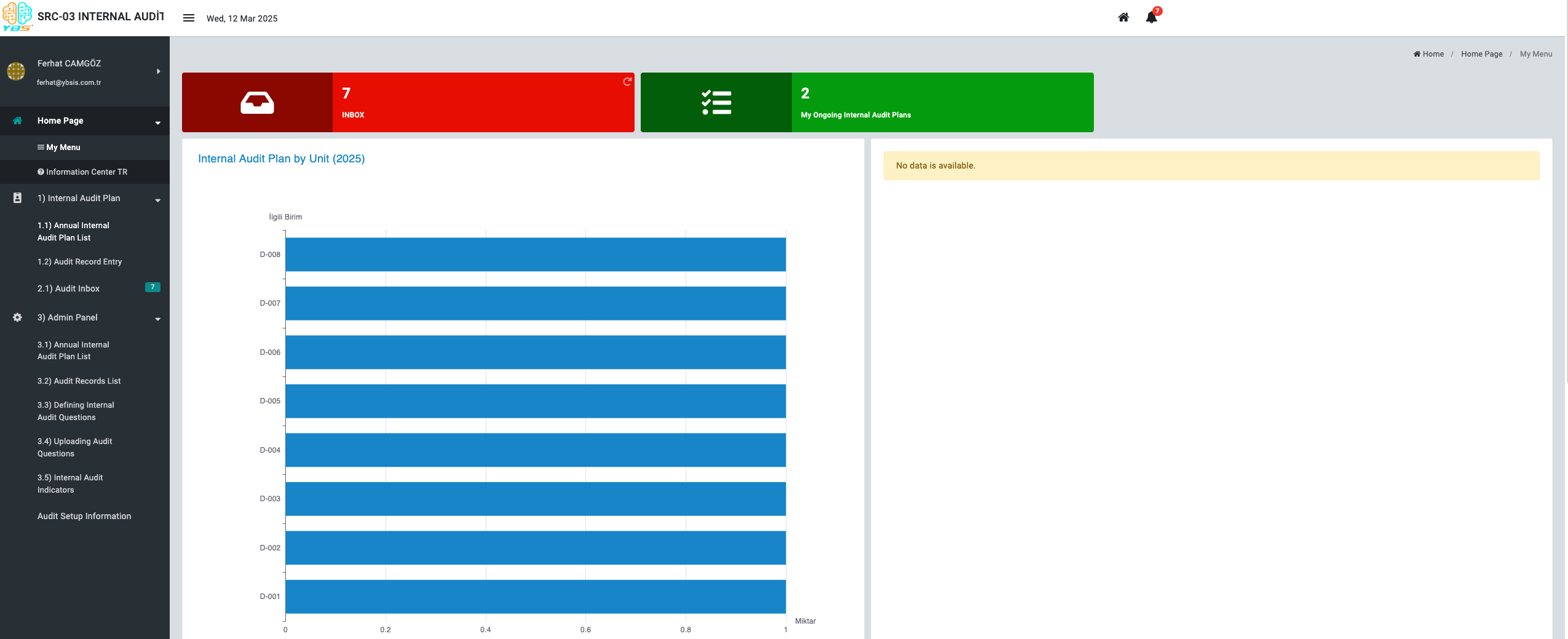Click the checklist icon on audit plans card

[x=716, y=103]
